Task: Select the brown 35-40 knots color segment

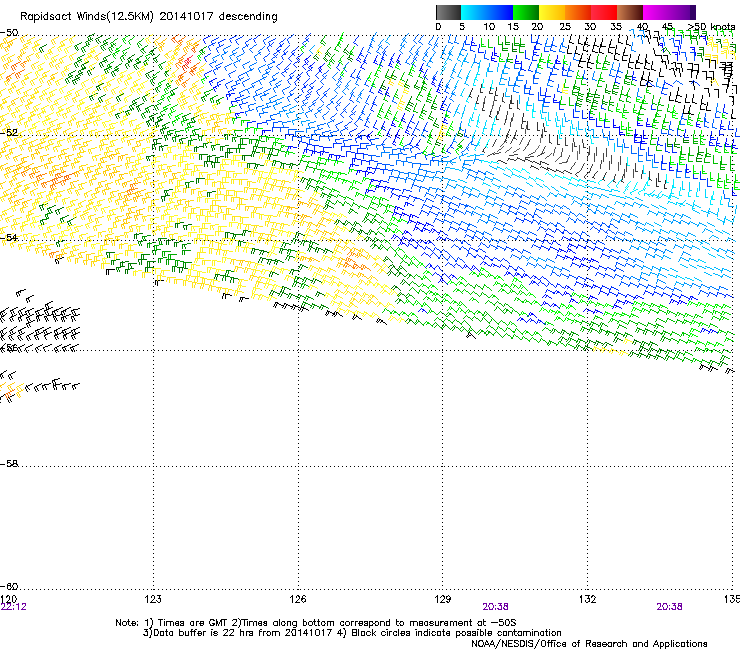Action: (x=630, y=12)
